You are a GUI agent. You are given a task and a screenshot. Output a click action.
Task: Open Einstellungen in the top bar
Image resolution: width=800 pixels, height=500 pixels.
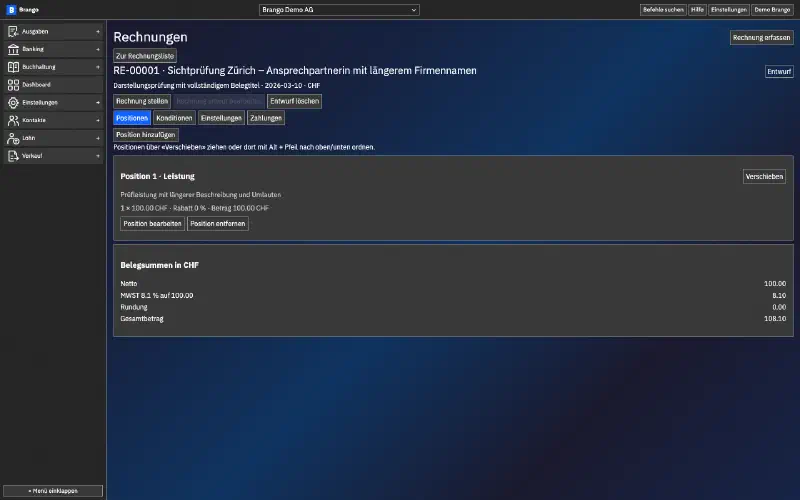(x=729, y=10)
